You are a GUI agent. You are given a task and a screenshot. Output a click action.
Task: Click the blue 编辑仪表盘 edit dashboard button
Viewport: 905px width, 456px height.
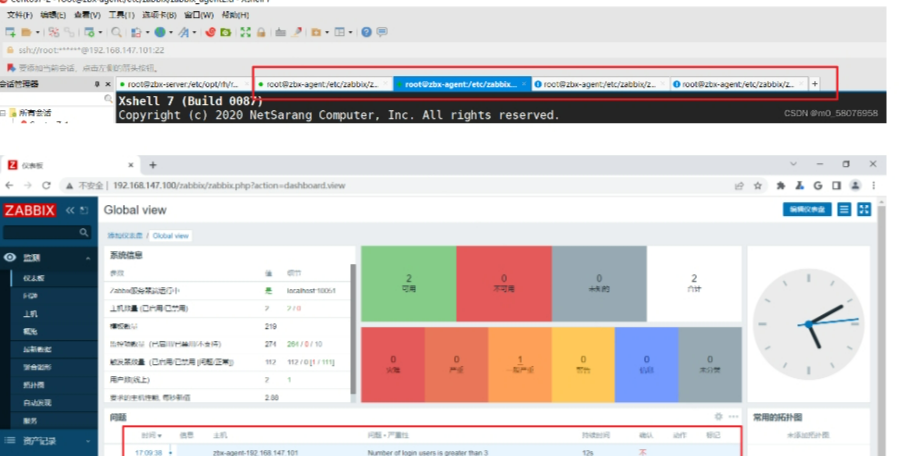coord(807,209)
